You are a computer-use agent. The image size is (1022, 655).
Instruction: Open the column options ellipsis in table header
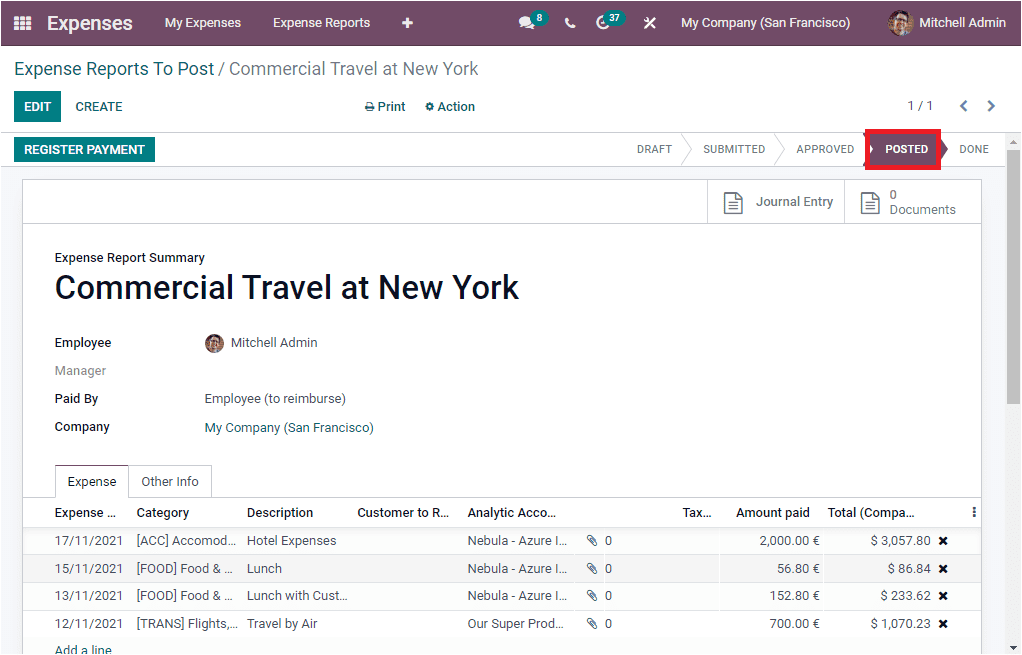(x=974, y=512)
